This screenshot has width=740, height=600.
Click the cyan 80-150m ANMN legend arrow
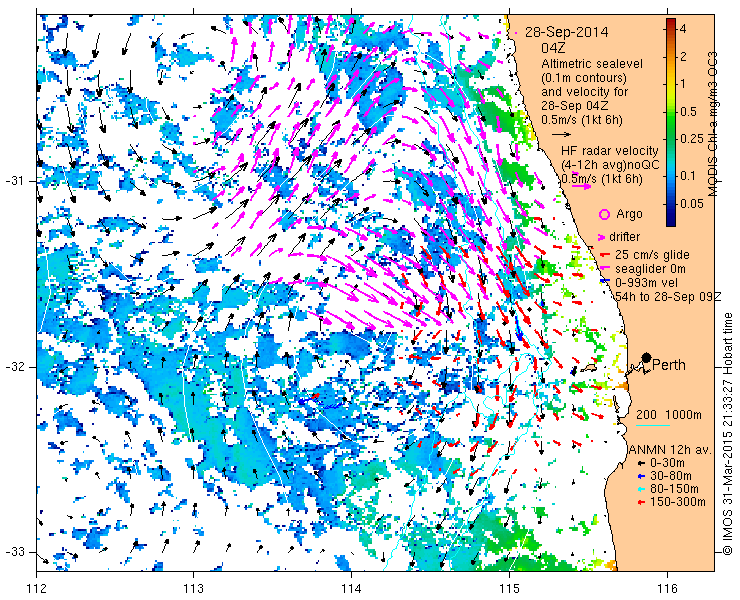(640, 489)
